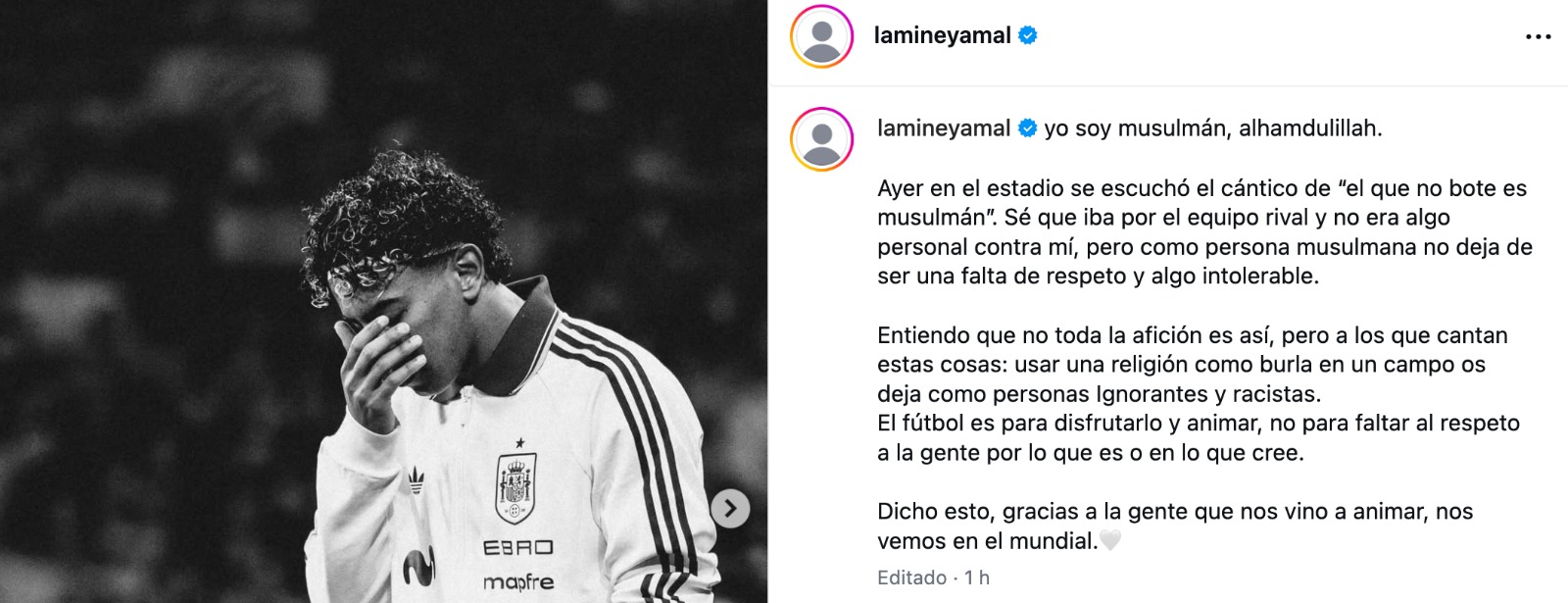Advance to next photo with carousel arrow
The width and height of the screenshot is (1568, 603).
730,508
